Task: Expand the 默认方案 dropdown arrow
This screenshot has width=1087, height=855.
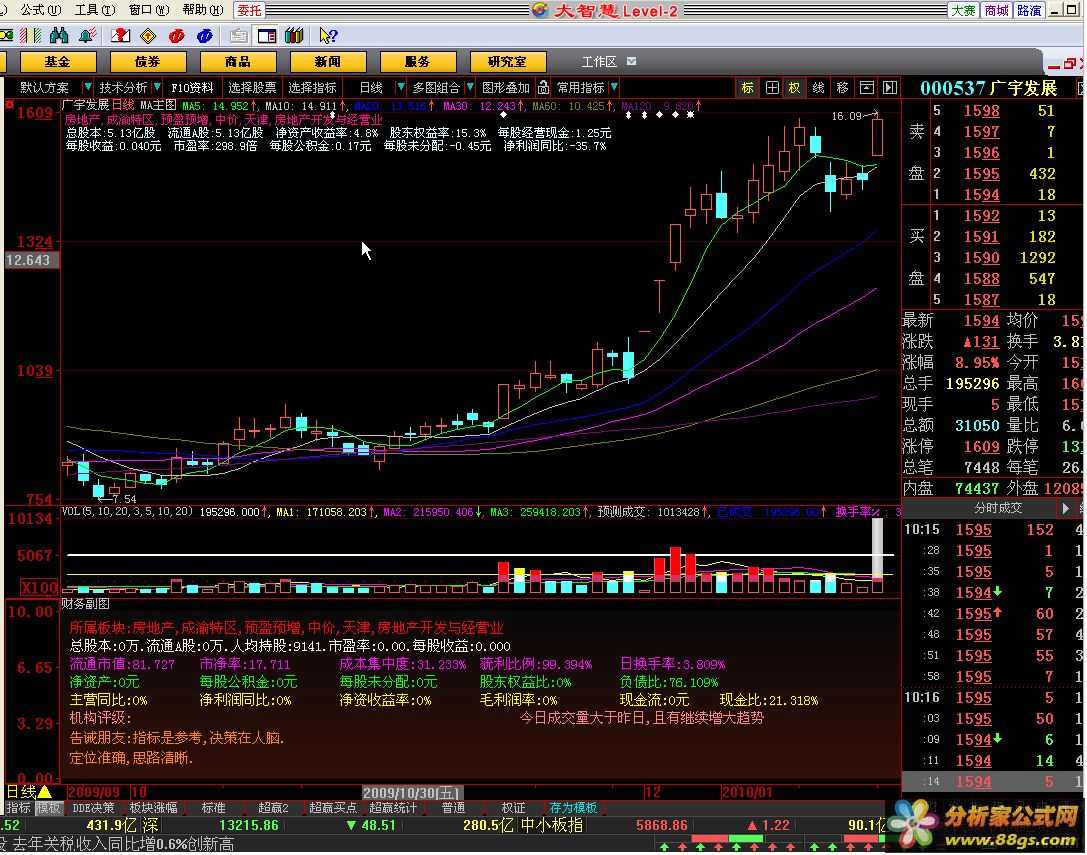Action: click(87, 87)
